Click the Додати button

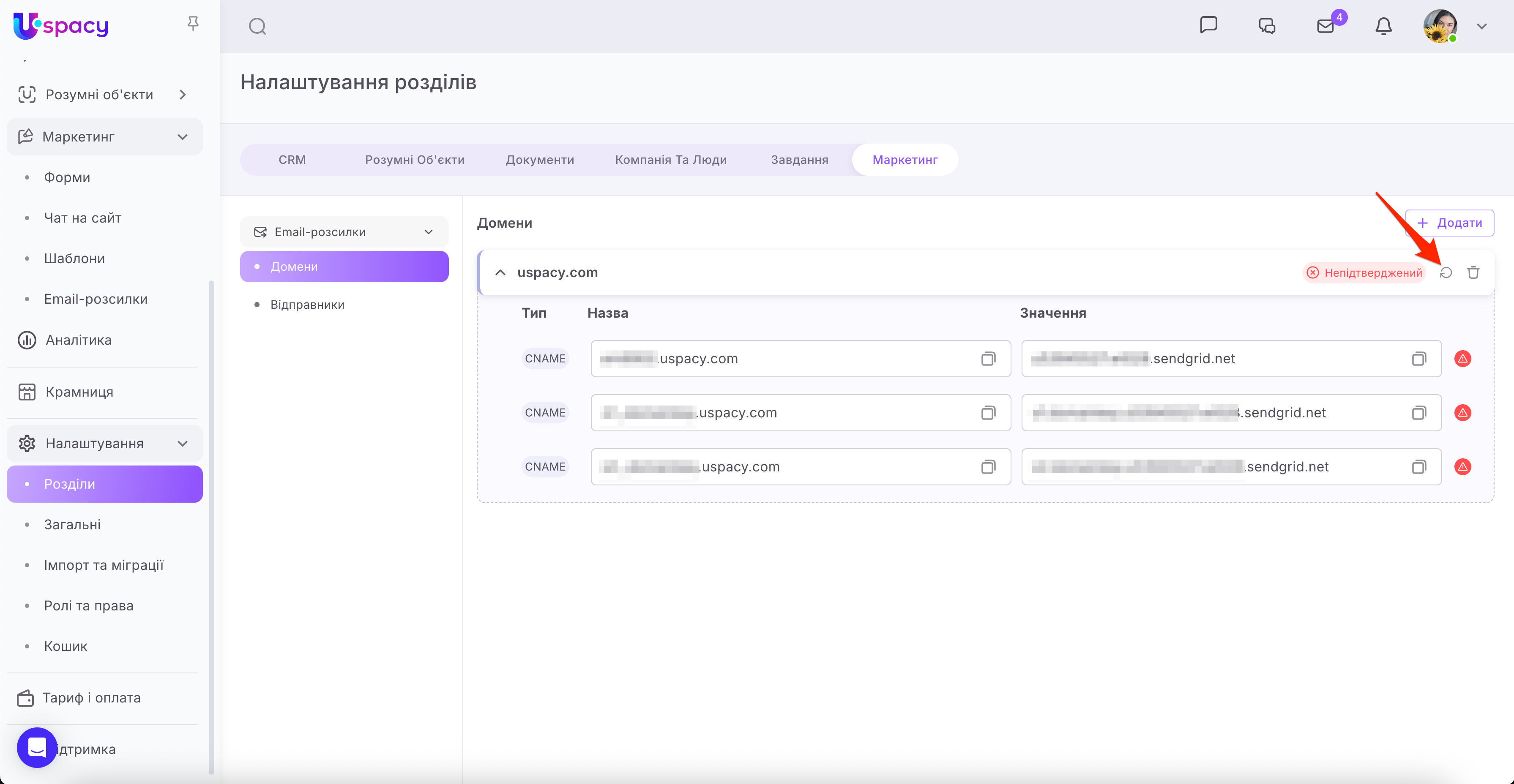click(1449, 223)
